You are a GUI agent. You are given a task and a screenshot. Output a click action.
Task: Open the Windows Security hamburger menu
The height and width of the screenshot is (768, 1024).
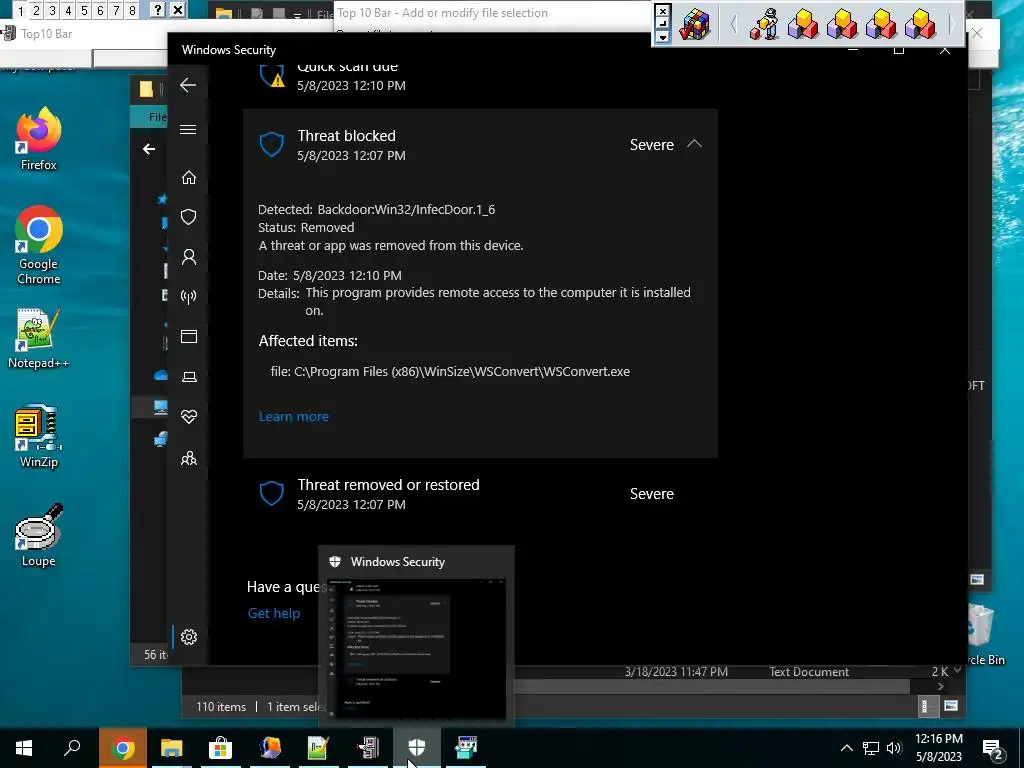(188, 129)
